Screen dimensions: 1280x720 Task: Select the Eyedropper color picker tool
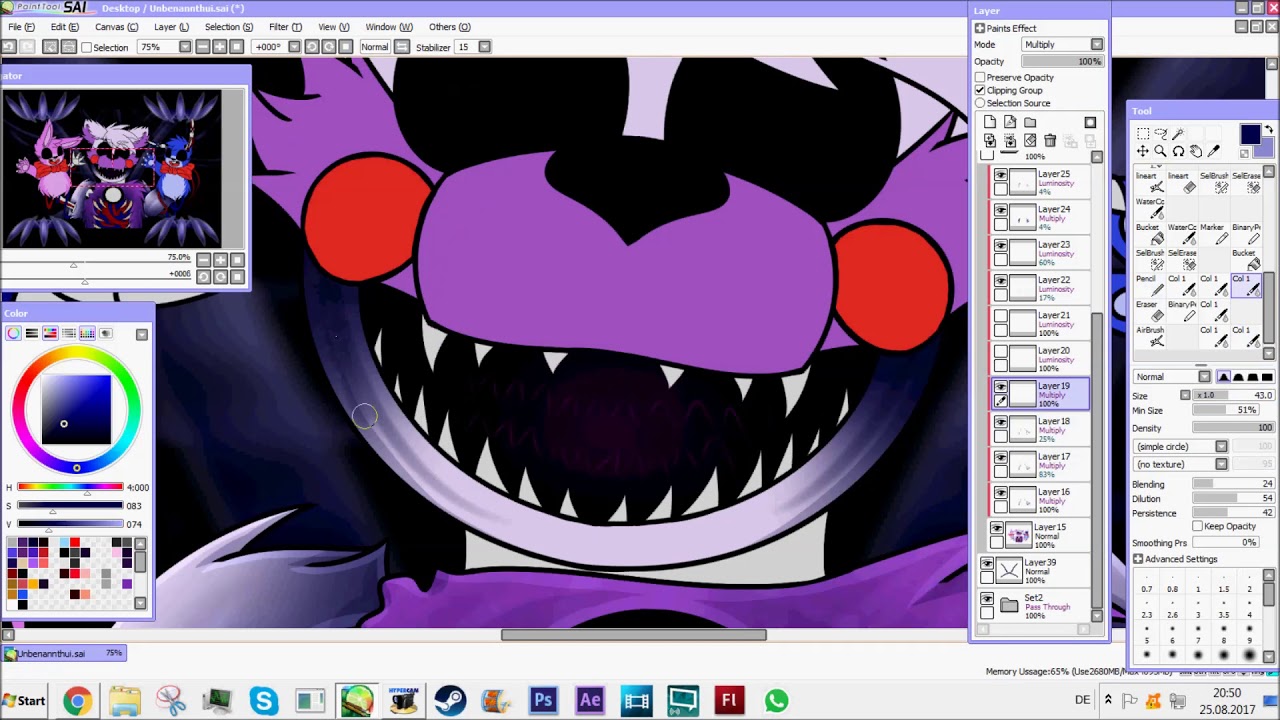tap(1214, 151)
